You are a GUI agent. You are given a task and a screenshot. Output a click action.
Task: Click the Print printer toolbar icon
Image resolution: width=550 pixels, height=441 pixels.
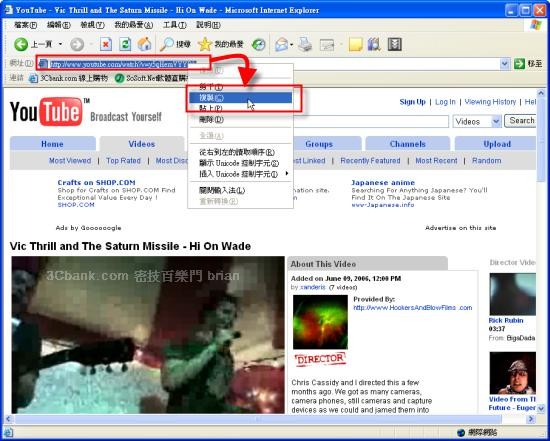pyautogui.click(x=305, y=45)
